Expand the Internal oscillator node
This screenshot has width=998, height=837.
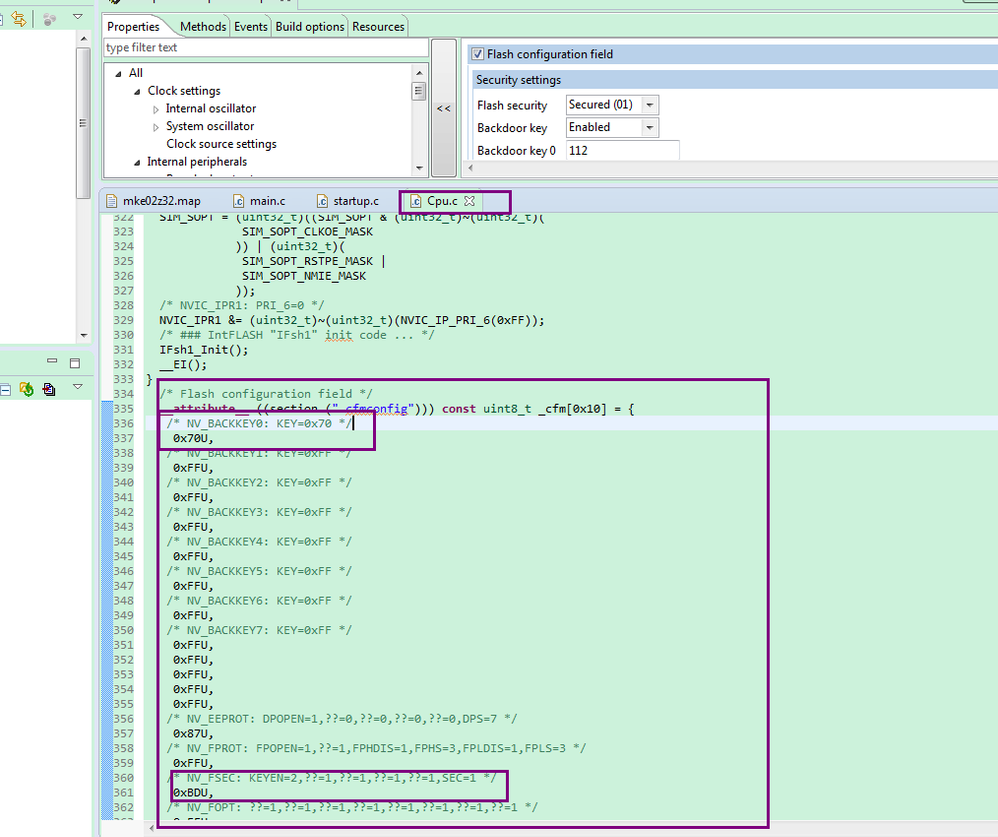coord(156,109)
